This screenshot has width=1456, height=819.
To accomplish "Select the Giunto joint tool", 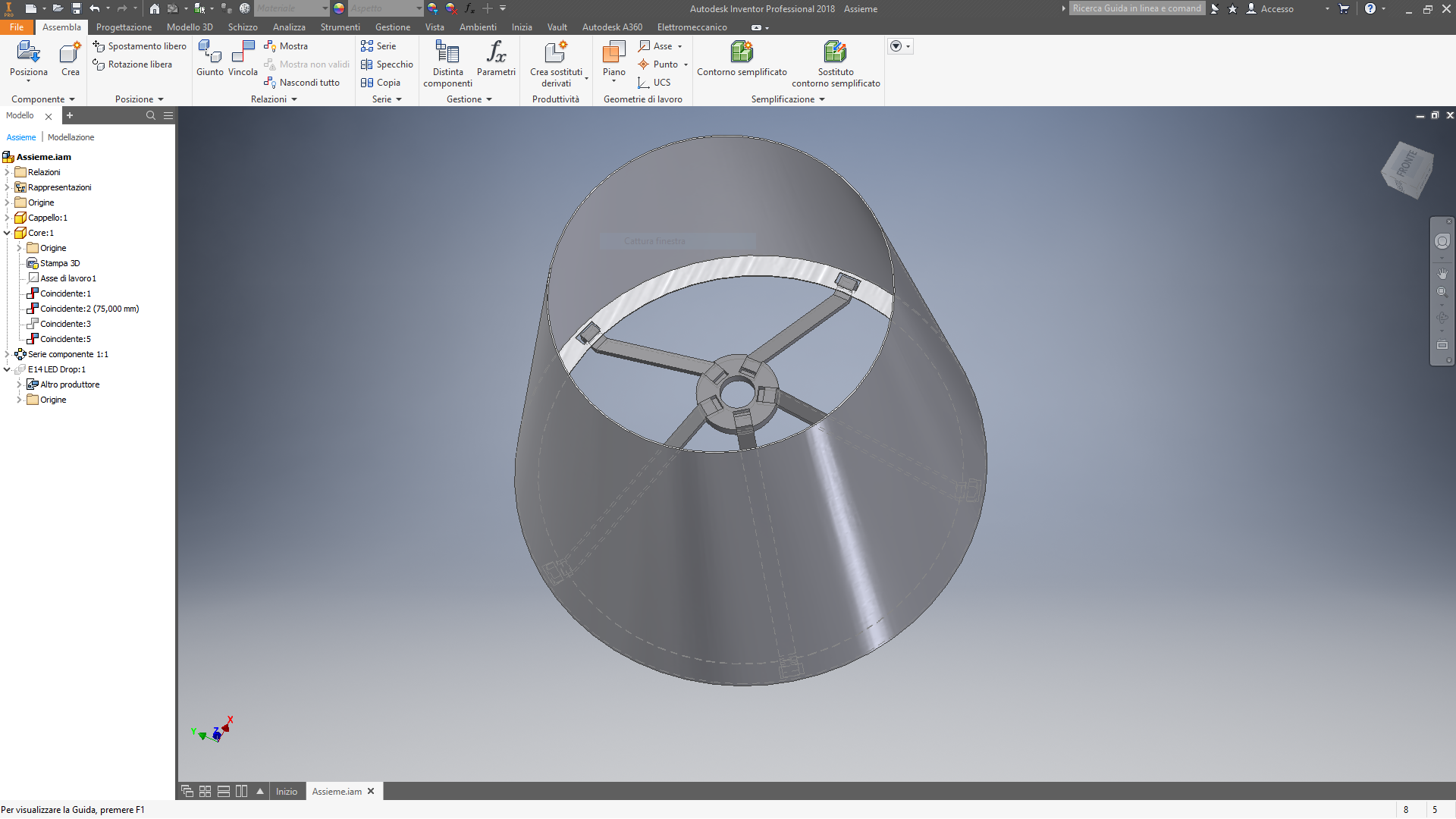I will (x=209, y=53).
